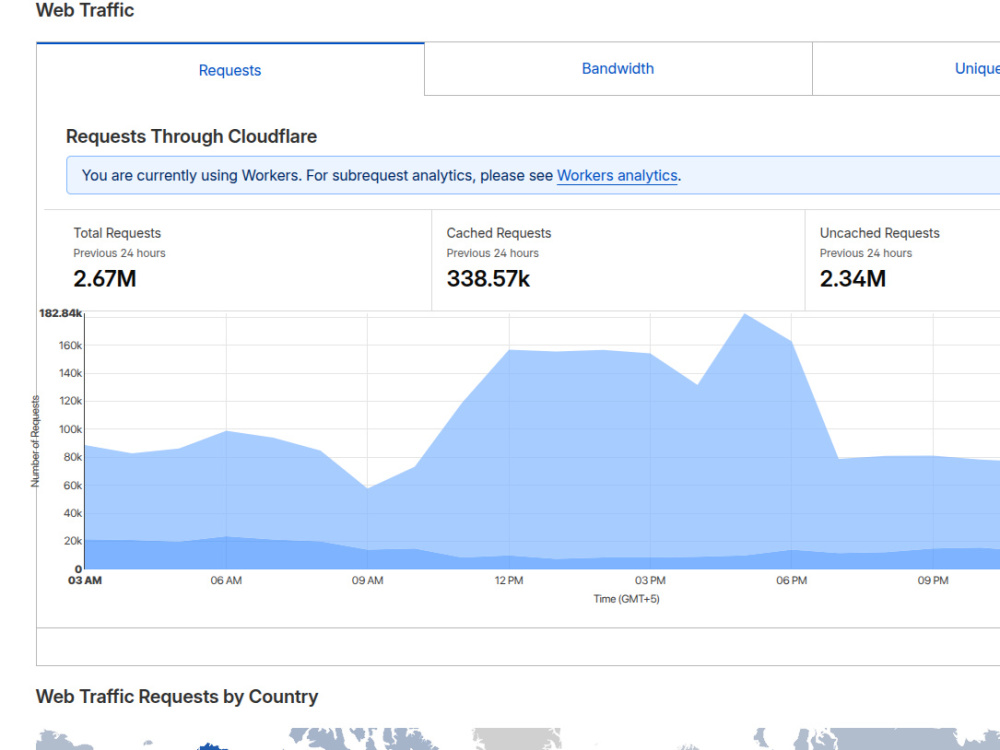The height and width of the screenshot is (750, 1000).
Task: Click the chart peak near 05 PM
Action: [744, 314]
